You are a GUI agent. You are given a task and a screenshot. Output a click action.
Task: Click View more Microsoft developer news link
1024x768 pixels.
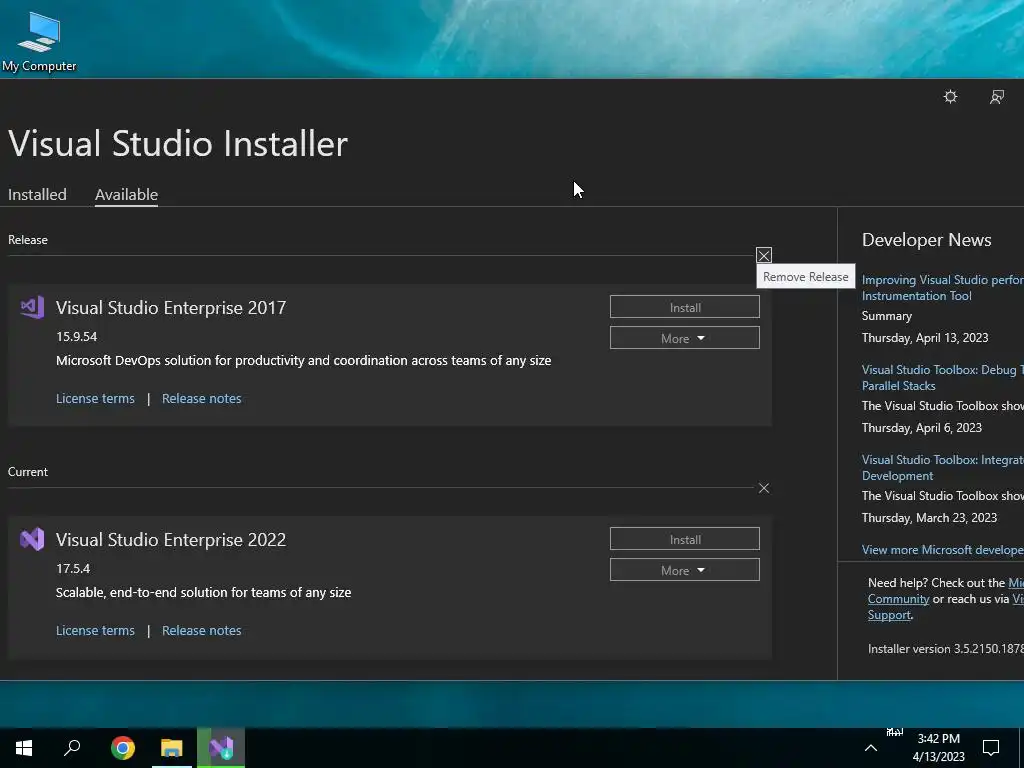click(942, 550)
